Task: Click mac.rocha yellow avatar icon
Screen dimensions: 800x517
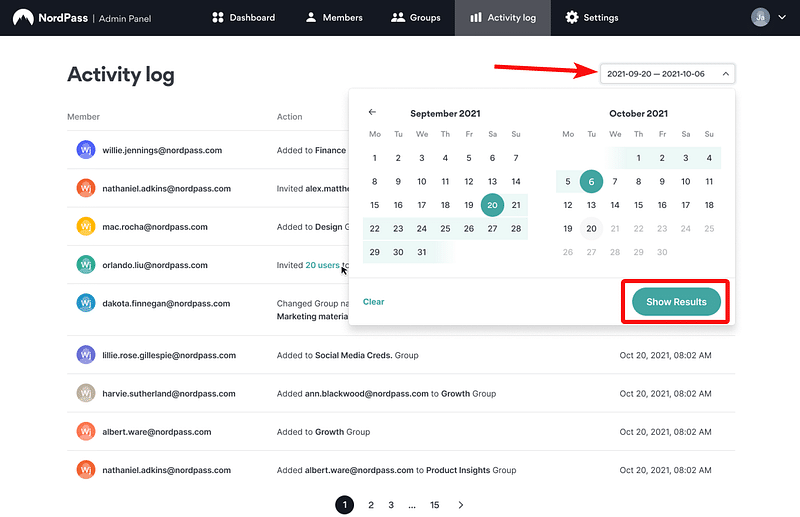Action: pos(86,227)
